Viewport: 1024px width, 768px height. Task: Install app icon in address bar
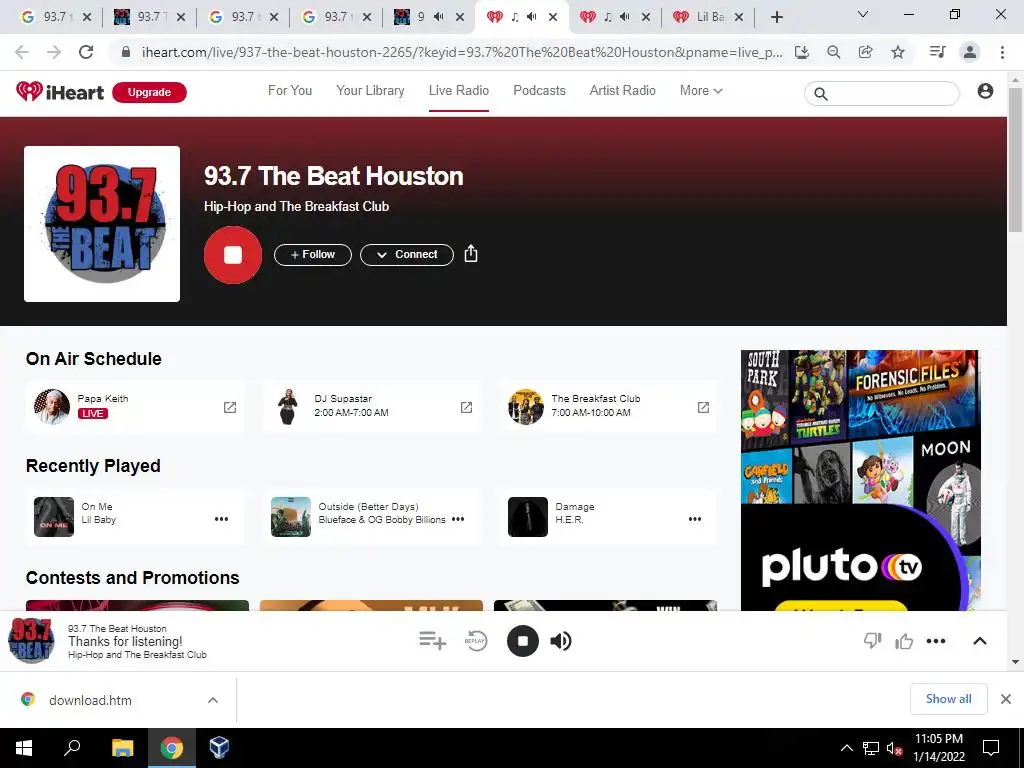pos(802,52)
